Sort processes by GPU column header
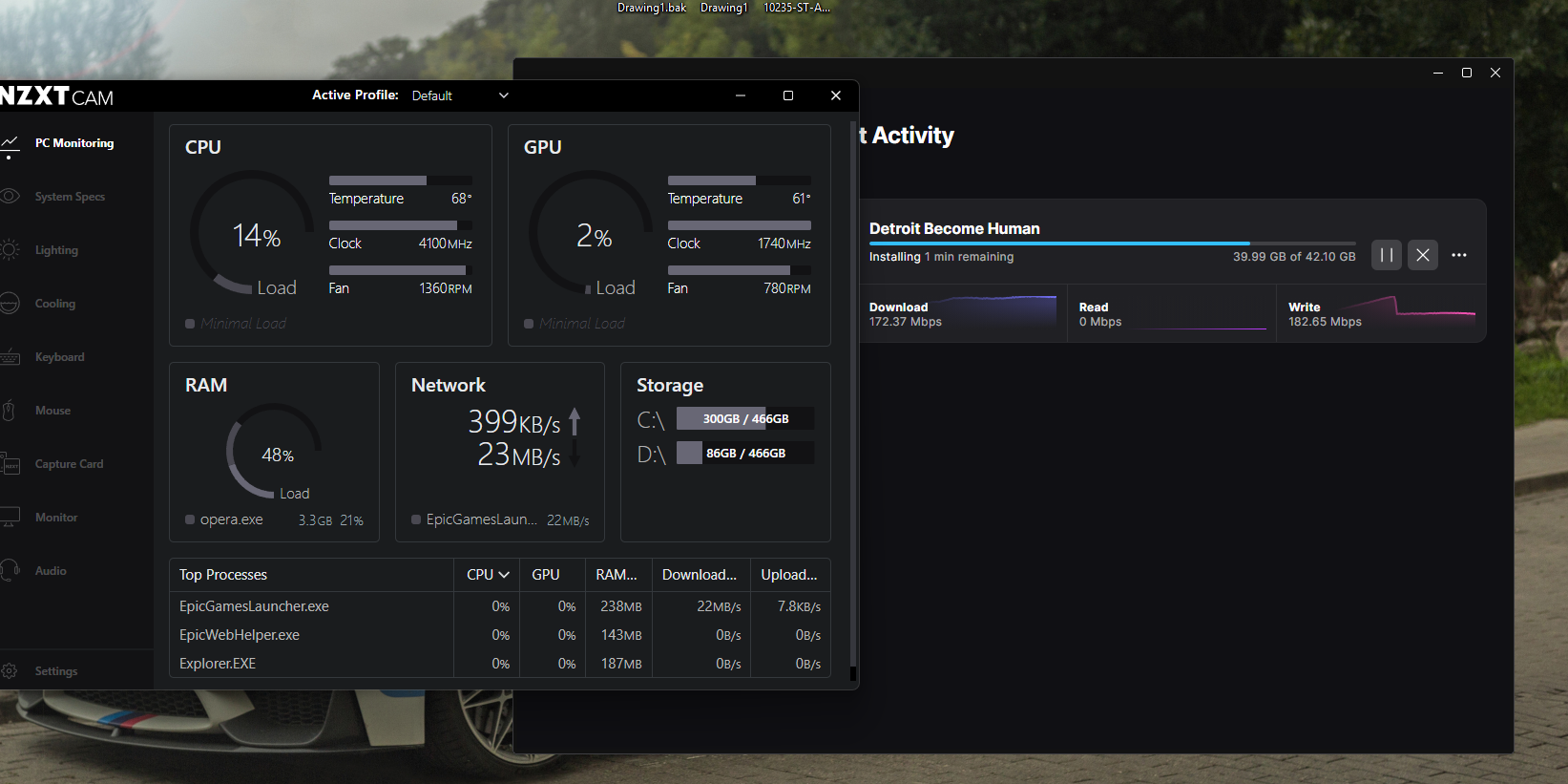This screenshot has height=784, width=1568. (553, 575)
